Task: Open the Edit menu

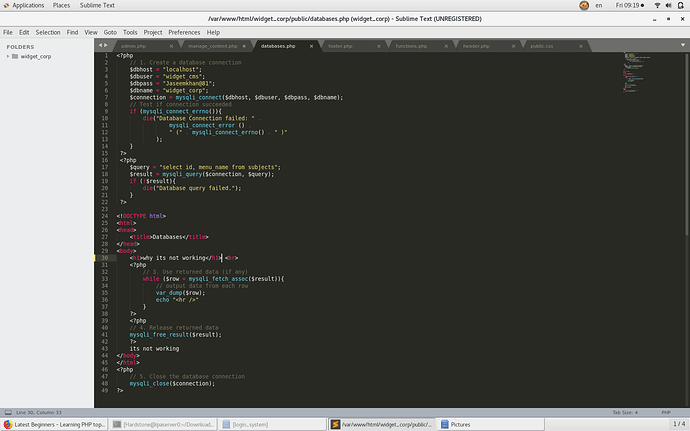Action: (x=24, y=33)
